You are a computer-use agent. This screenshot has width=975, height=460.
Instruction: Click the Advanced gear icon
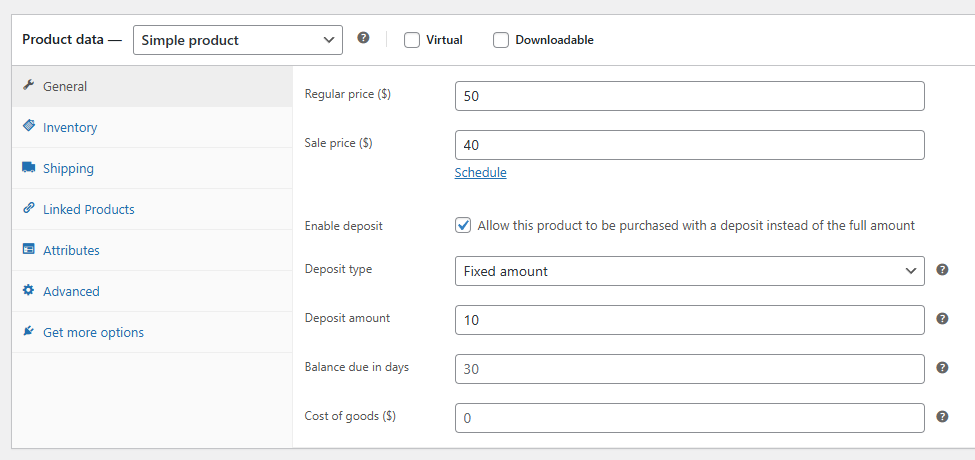click(28, 290)
